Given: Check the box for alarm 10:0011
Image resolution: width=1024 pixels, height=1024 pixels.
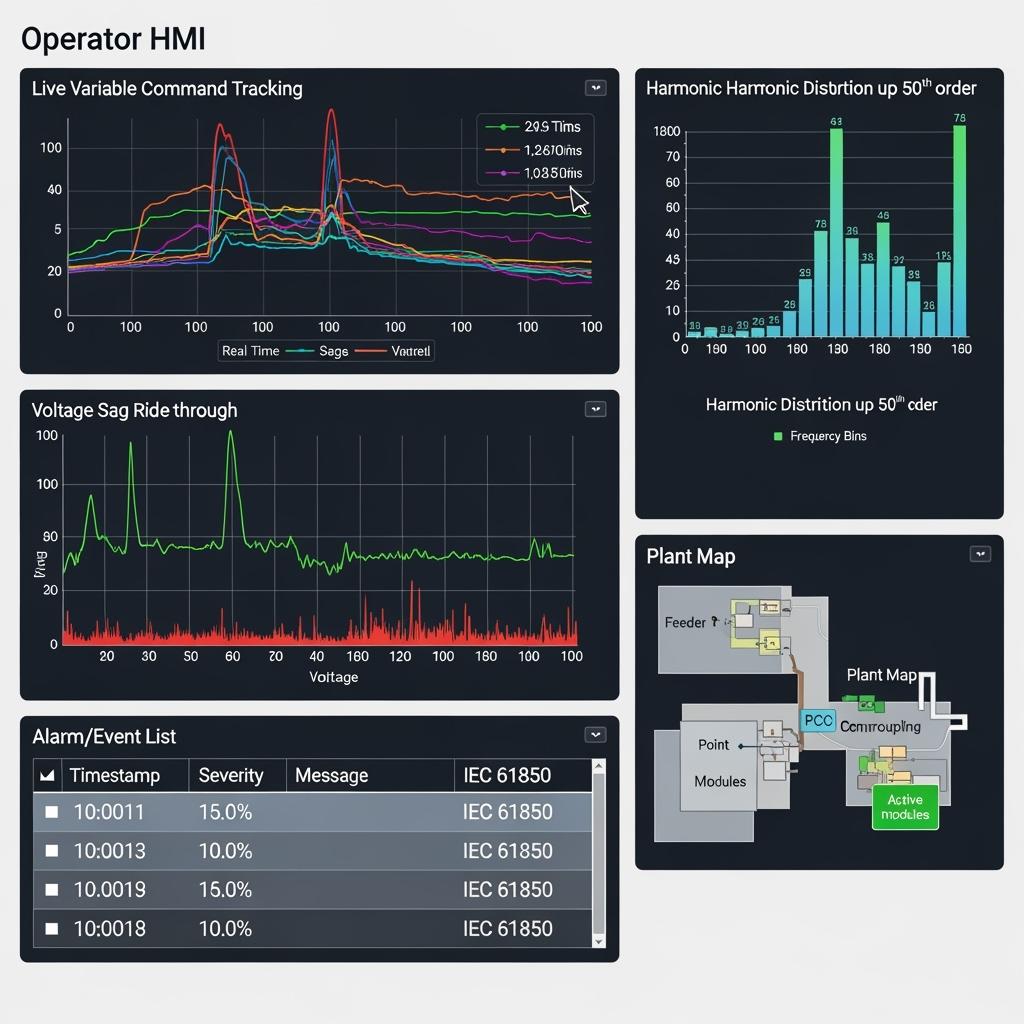Looking at the screenshot, I should coord(51,813).
